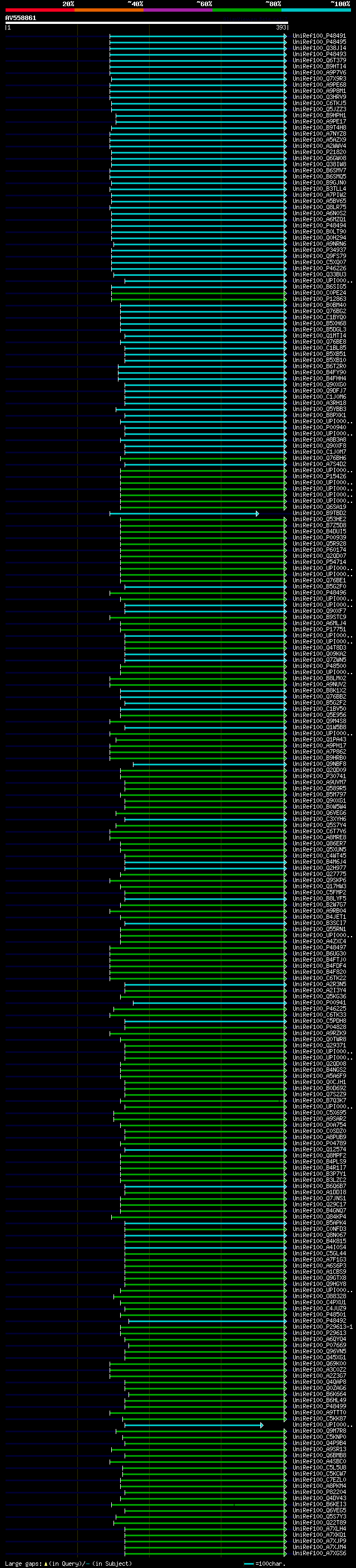This screenshot has width=356, height=1568.
Task: Click the purple ~60% identity legend segment
Action: [179, 10]
